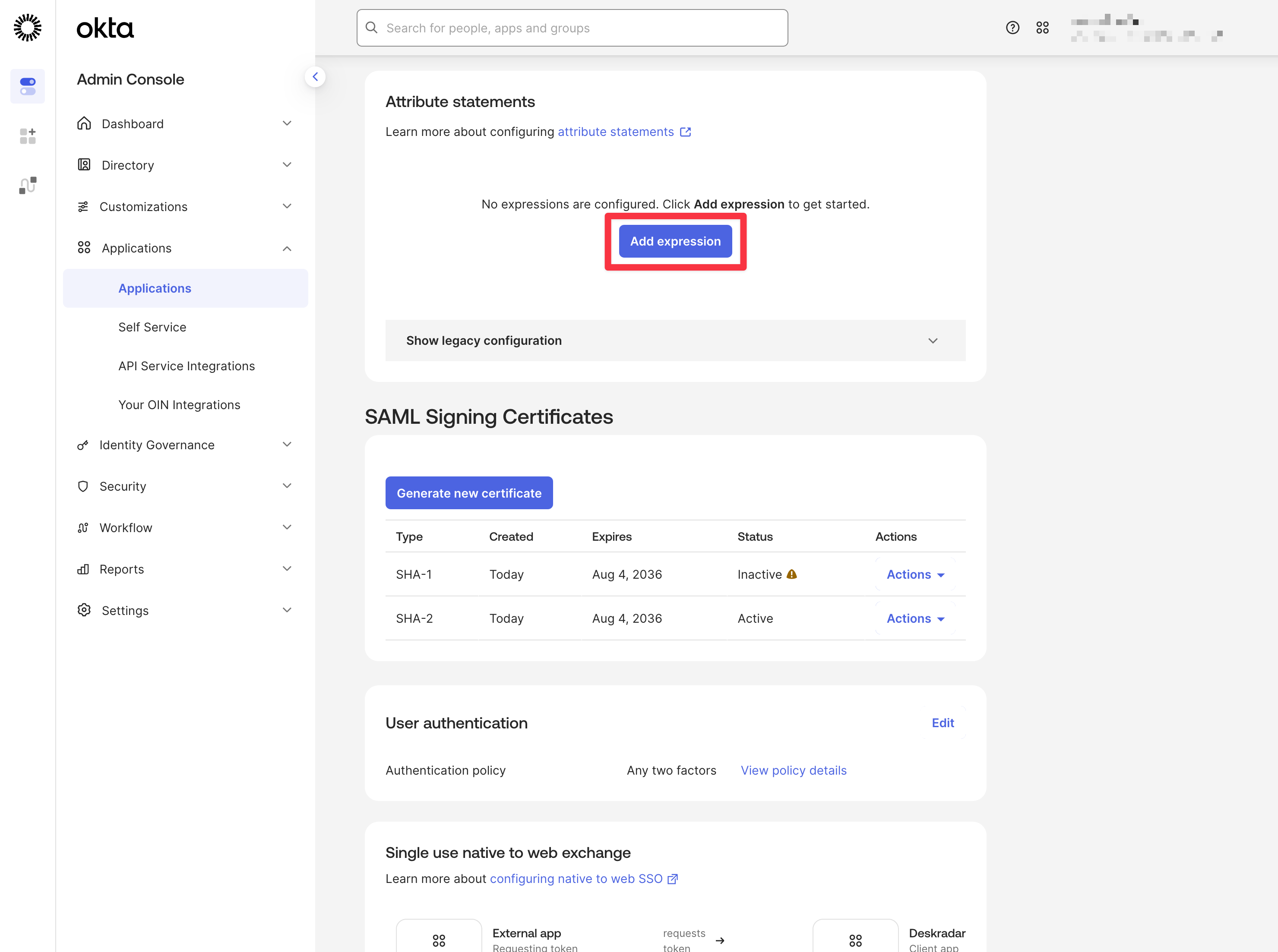The width and height of the screenshot is (1278, 952).
Task: Click the Reports bar chart icon
Action: tap(83, 569)
